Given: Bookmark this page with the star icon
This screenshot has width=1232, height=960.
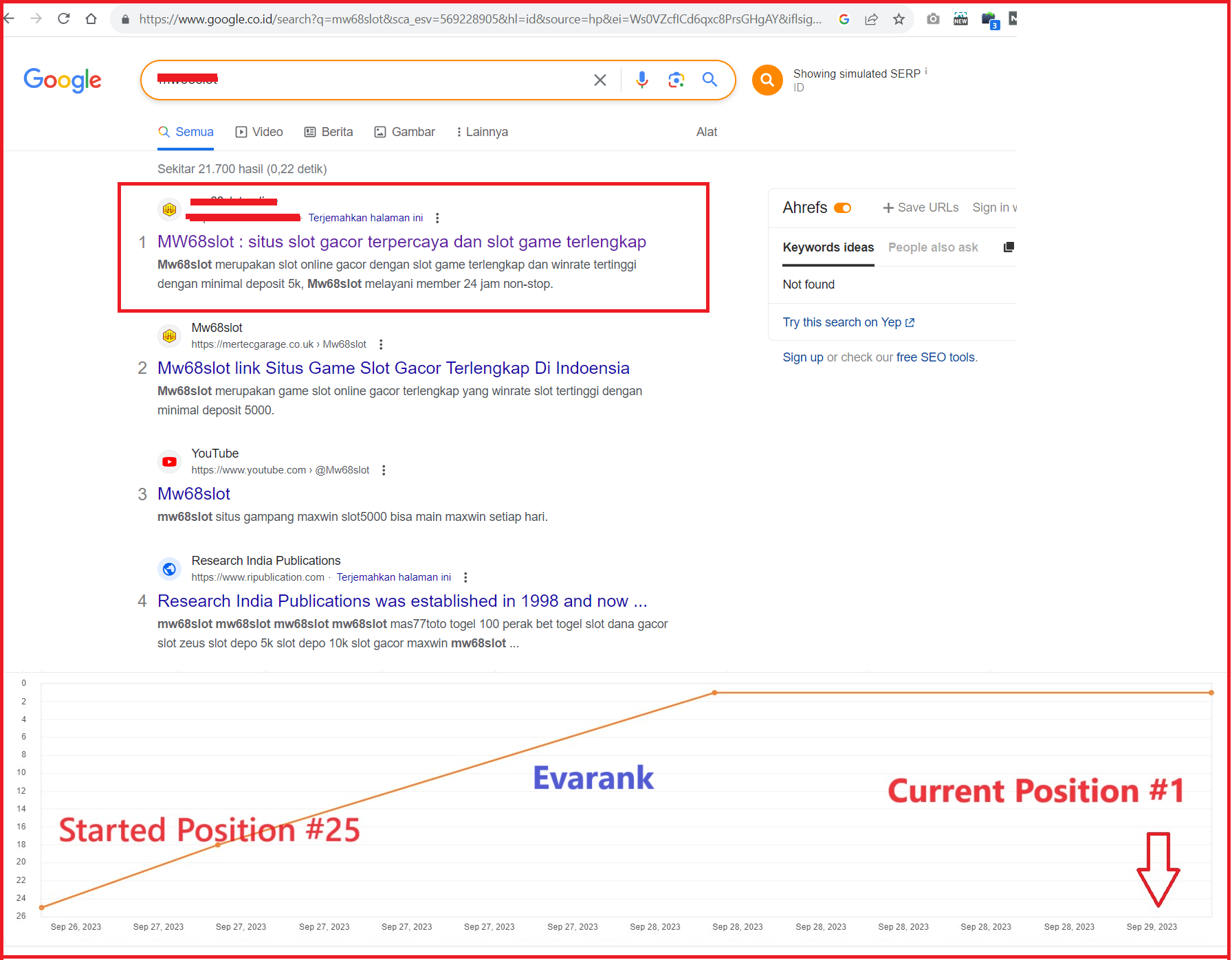Looking at the screenshot, I should (x=899, y=19).
